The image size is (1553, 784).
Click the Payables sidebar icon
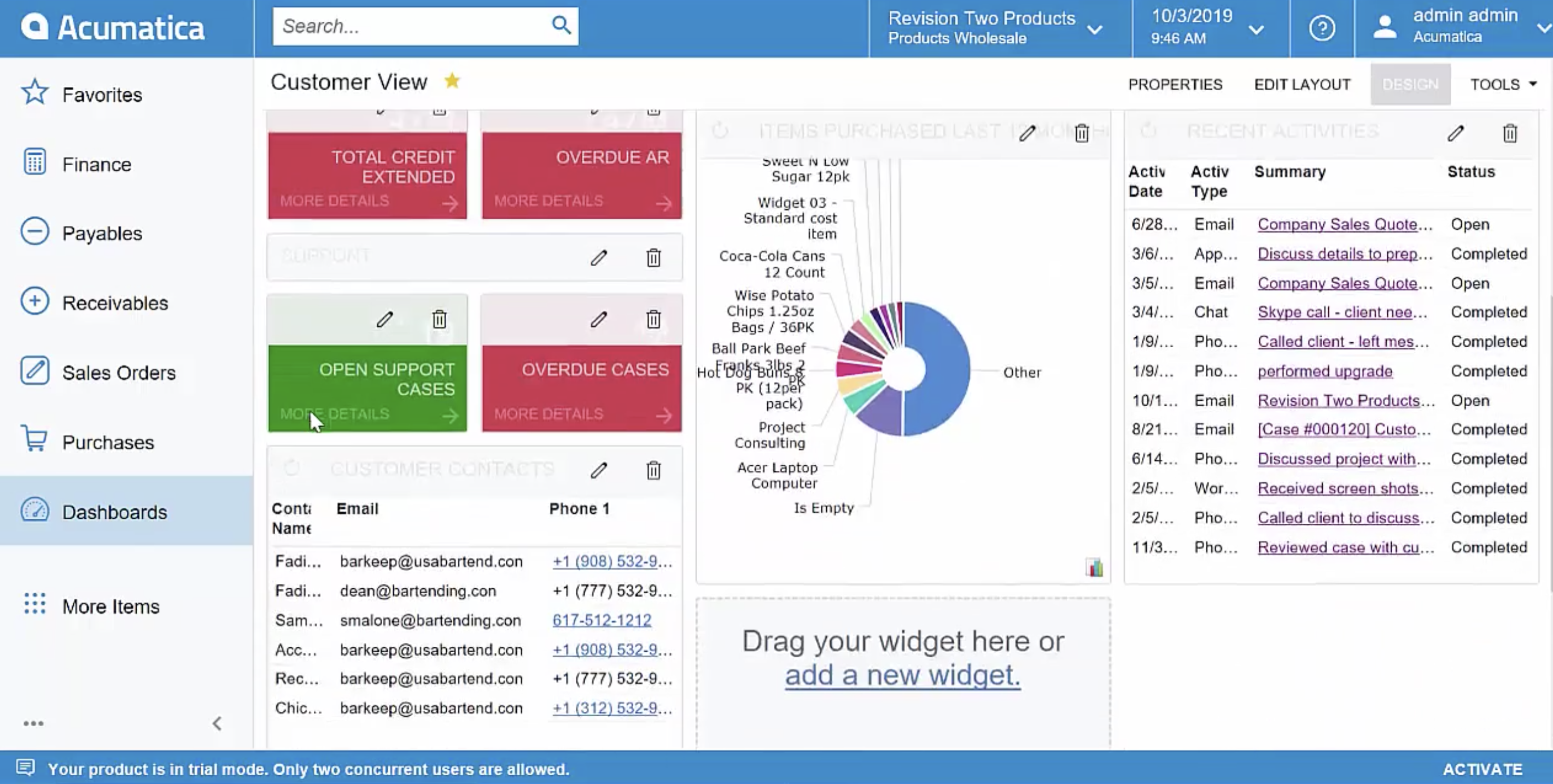(x=34, y=232)
